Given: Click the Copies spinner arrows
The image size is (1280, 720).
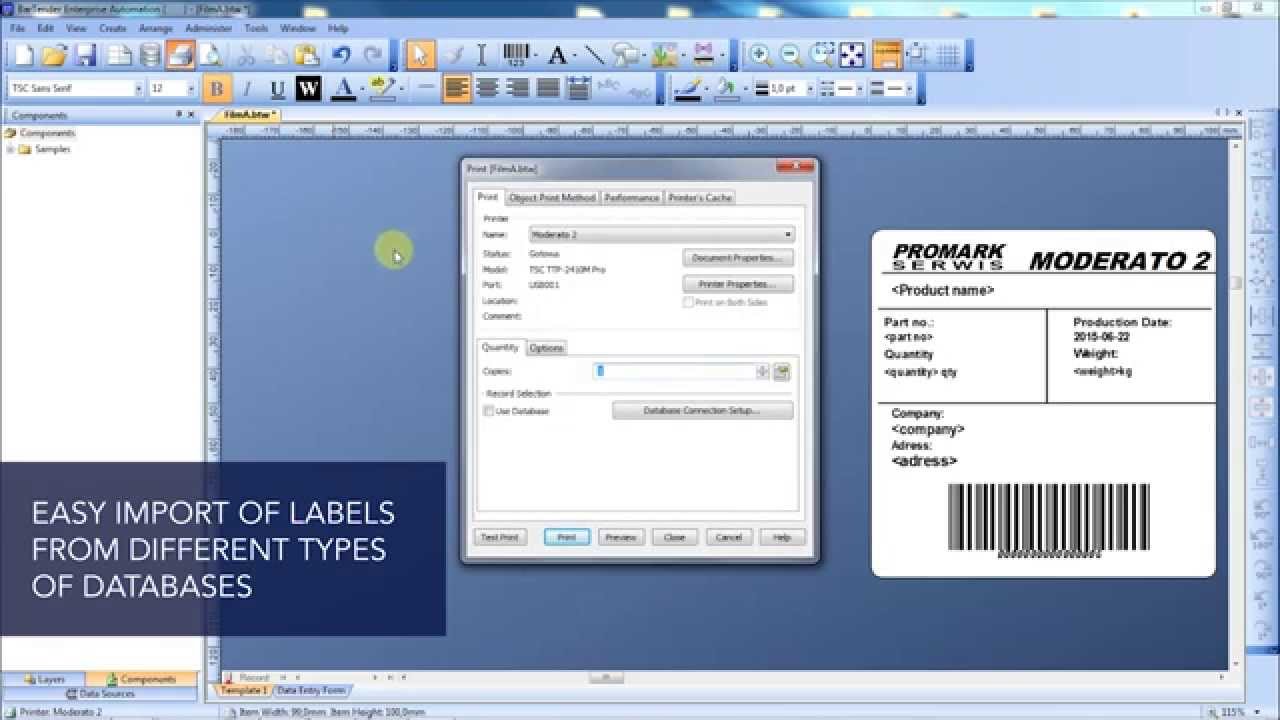Looking at the screenshot, I should pyautogui.click(x=763, y=371).
